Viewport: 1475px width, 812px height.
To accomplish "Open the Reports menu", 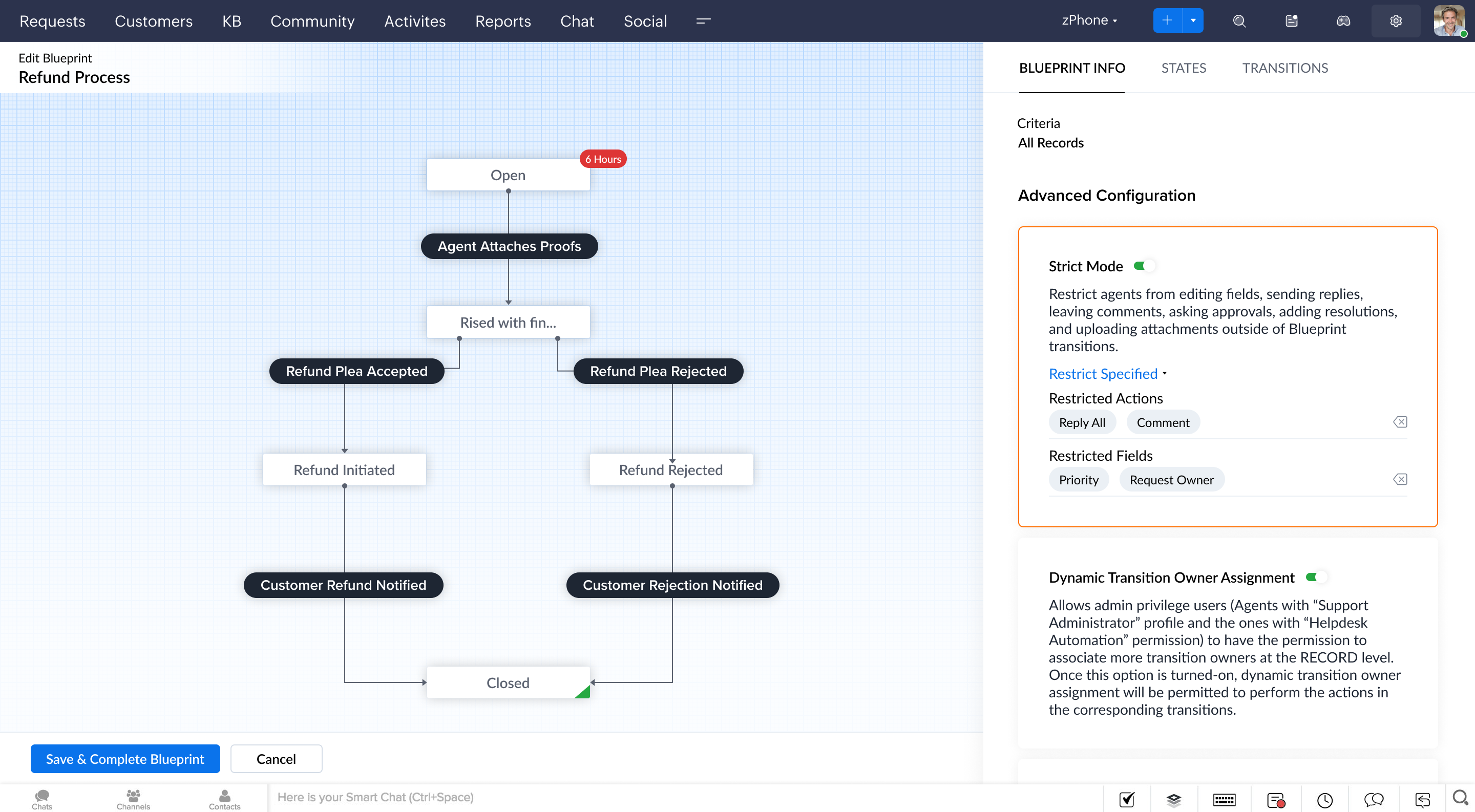I will point(503,21).
